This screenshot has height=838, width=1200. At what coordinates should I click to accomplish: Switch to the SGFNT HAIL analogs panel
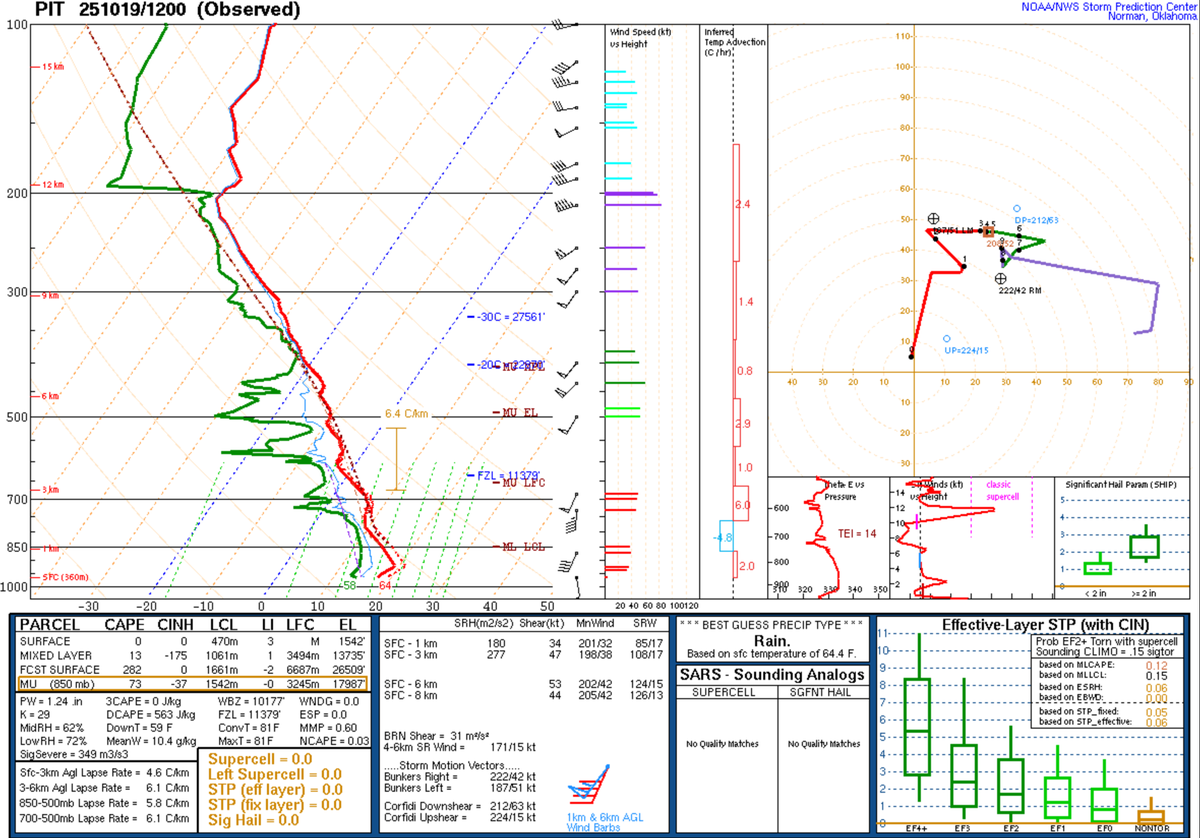822,691
